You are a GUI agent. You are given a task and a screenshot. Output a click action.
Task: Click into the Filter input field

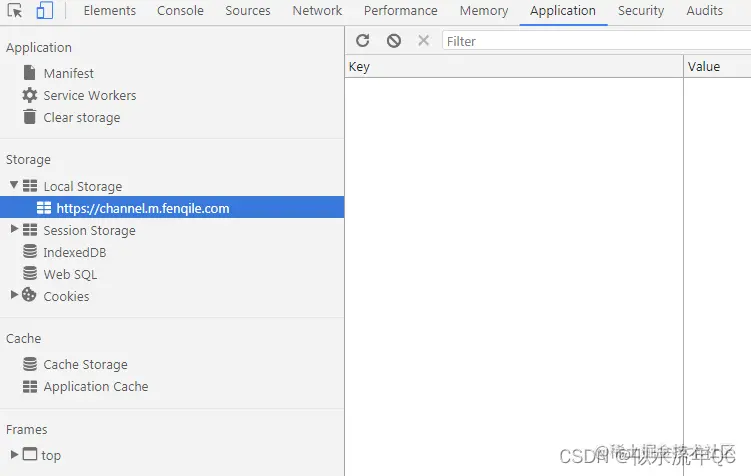point(596,41)
